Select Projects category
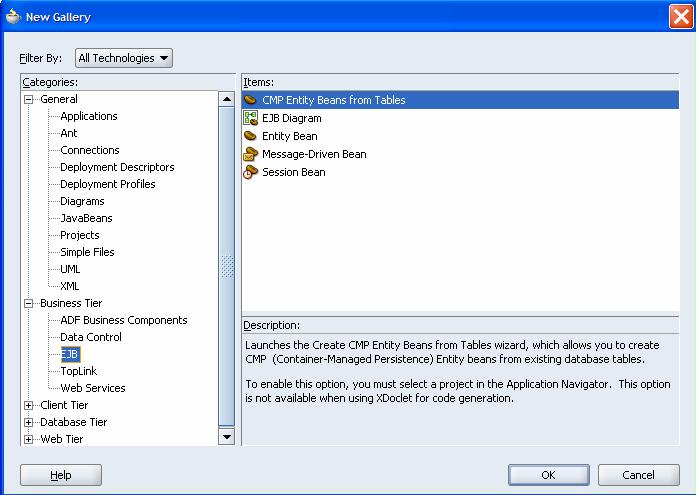Viewport: 696px width, 495px height. (80, 235)
